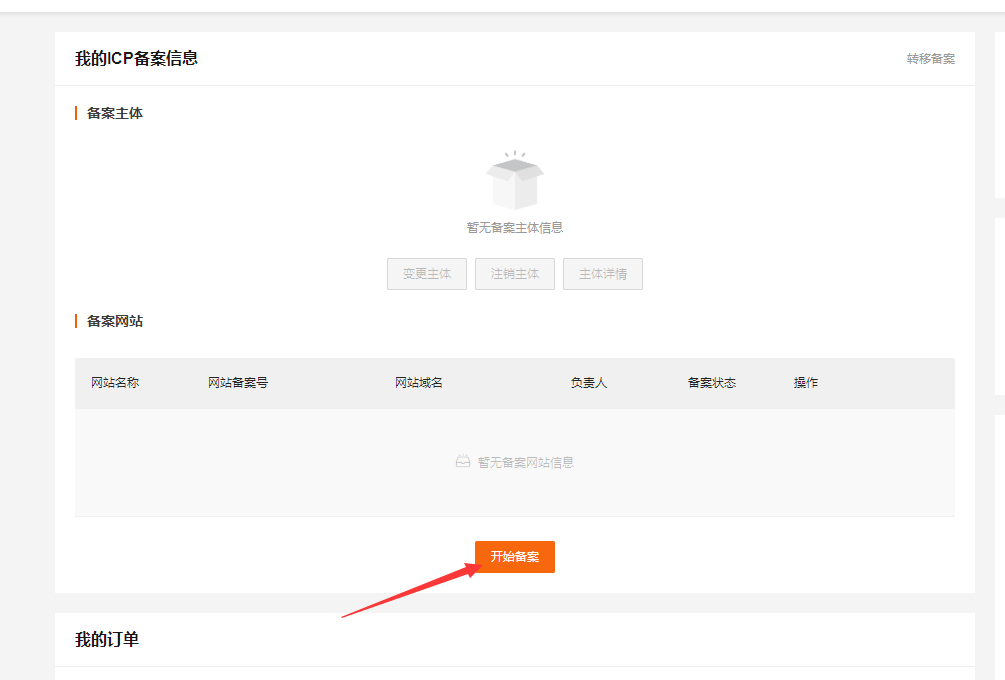Select the 备案状态 column header

711,383
